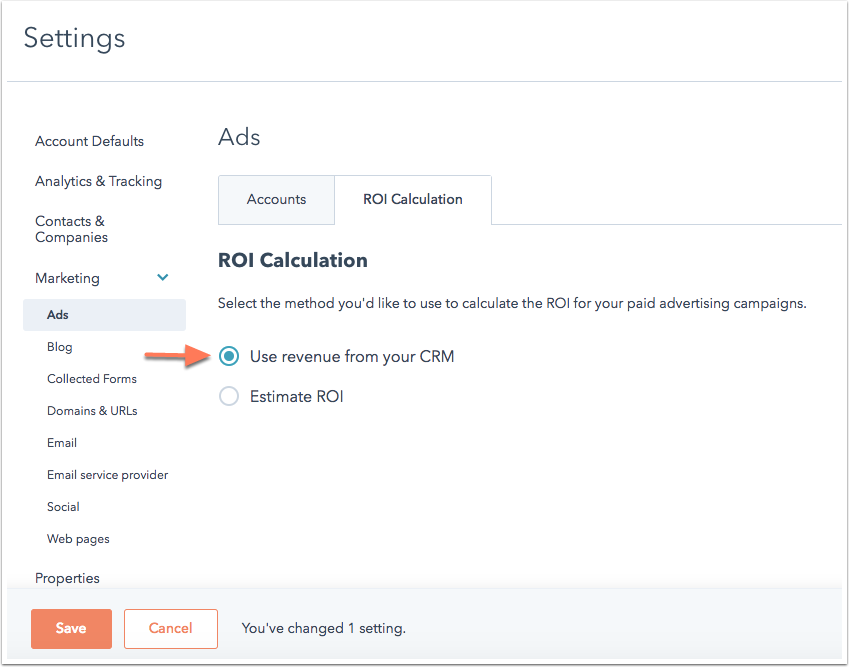Screen dimensions: 849x667
Task: Open Properties settings in sidebar
Action: coord(67,578)
